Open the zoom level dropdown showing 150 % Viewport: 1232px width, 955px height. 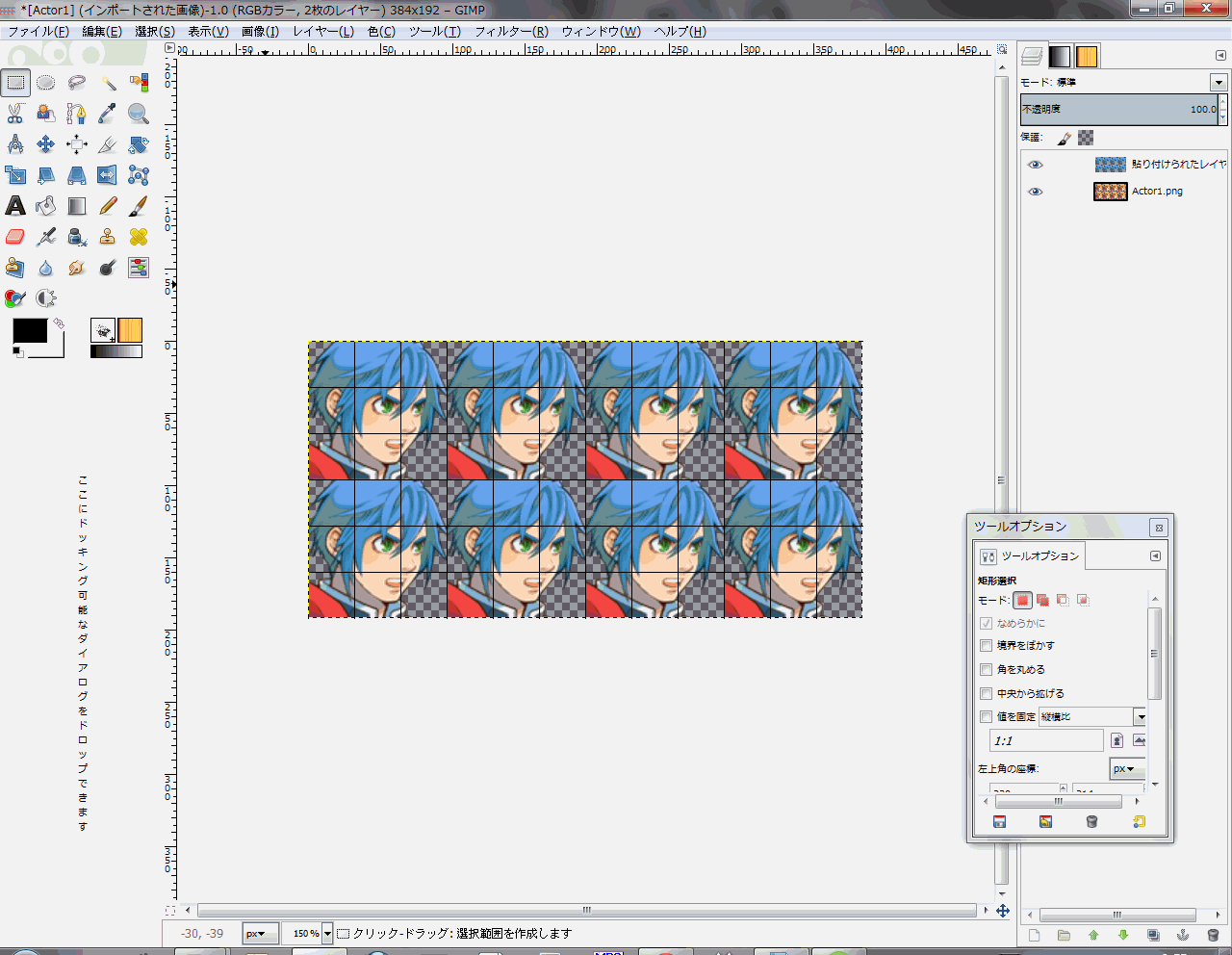(x=327, y=934)
